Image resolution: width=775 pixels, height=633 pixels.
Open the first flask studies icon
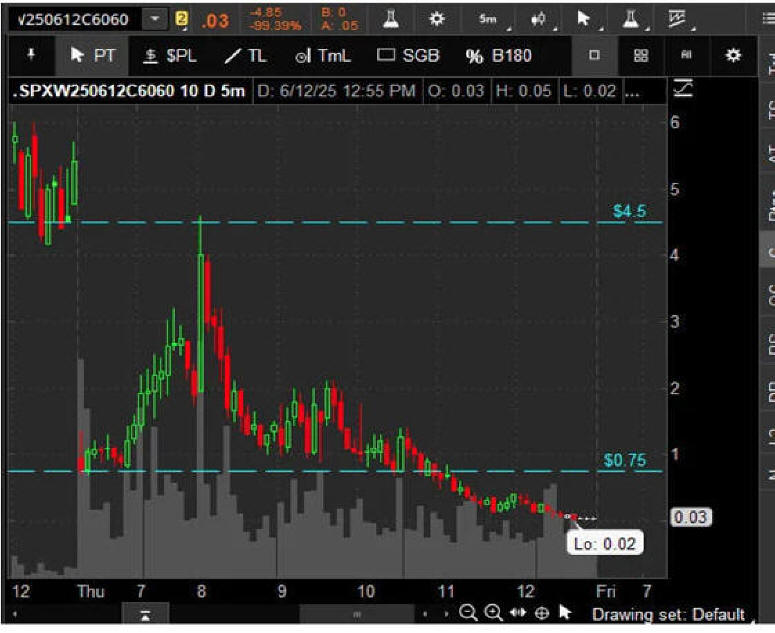[391, 19]
